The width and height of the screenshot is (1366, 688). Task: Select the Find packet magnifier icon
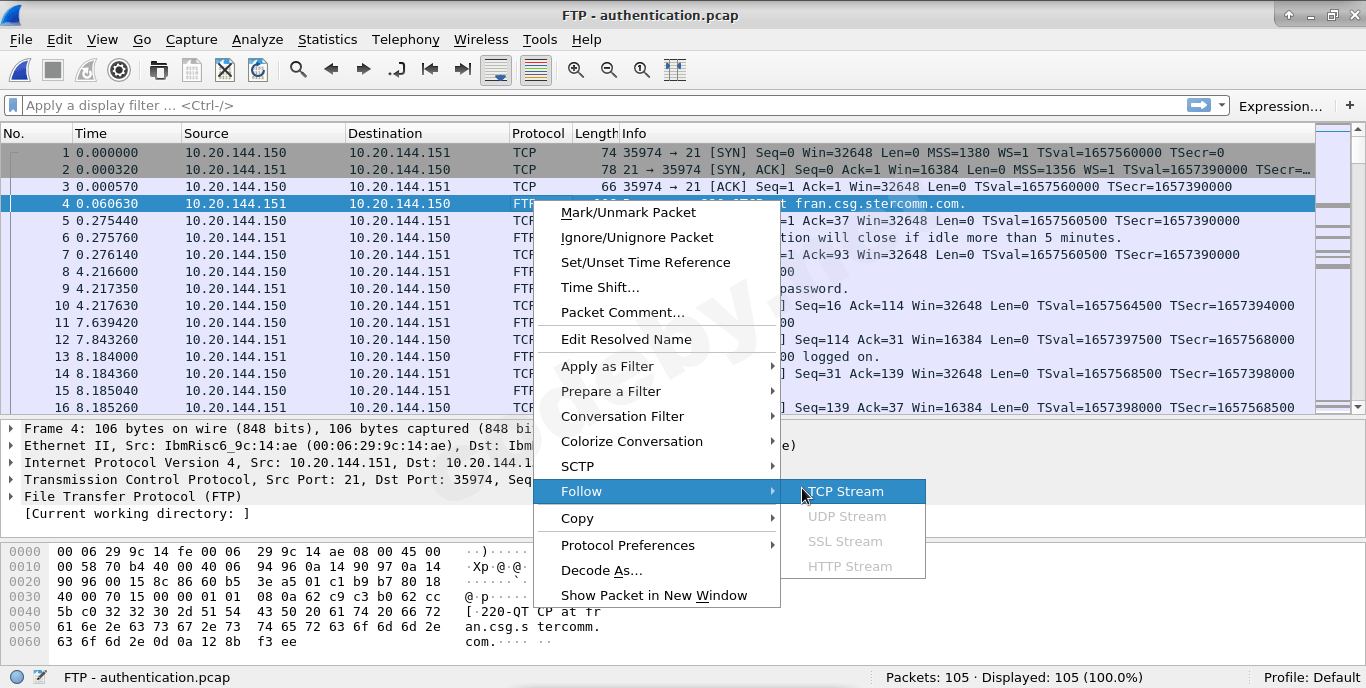(x=297, y=70)
